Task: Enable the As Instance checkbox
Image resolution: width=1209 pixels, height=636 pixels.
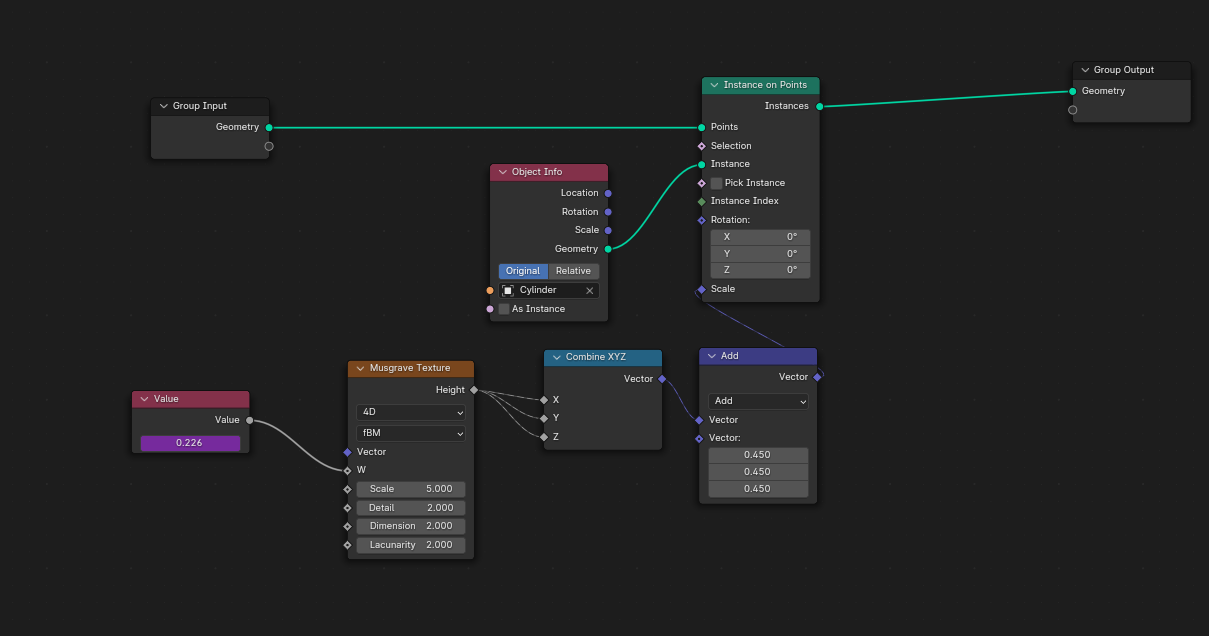Action: pos(504,309)
